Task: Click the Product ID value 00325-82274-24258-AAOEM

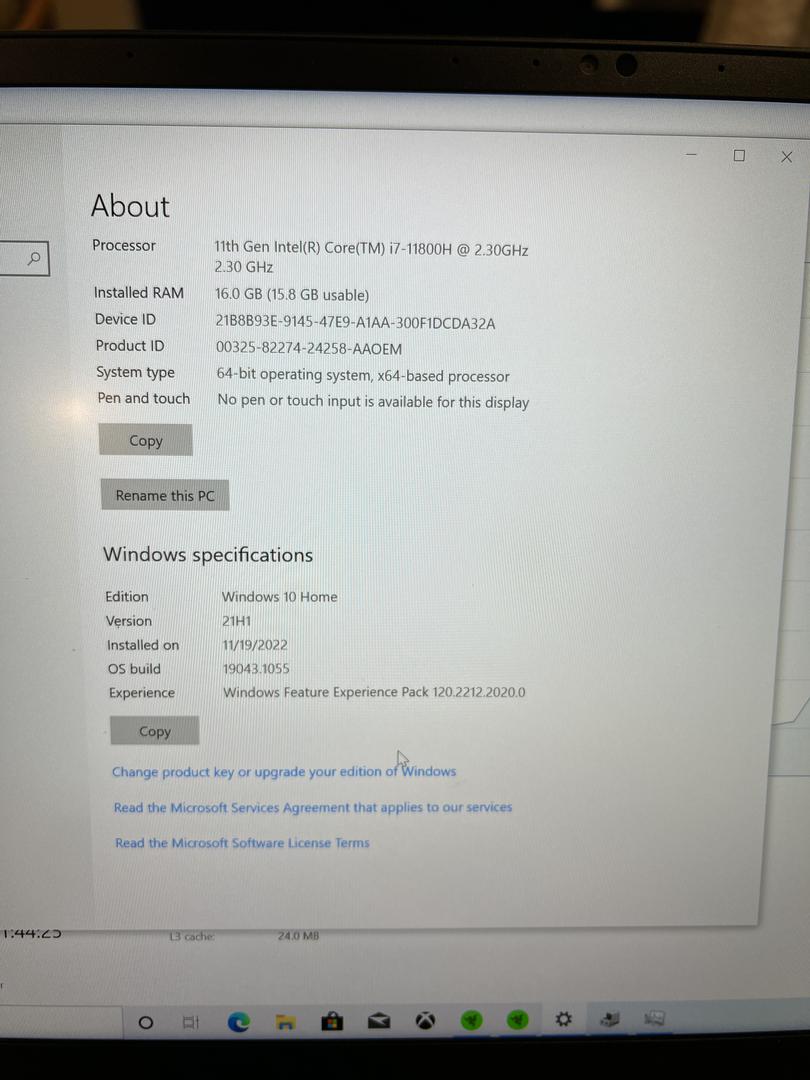Action: (x=309, y=349)
